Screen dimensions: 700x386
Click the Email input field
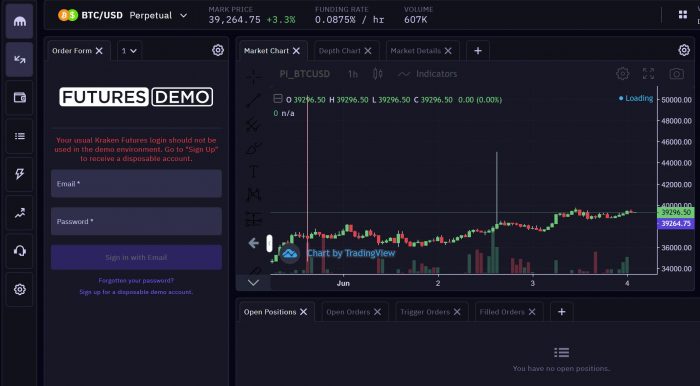pyautogui.click(x=136, y=183)
